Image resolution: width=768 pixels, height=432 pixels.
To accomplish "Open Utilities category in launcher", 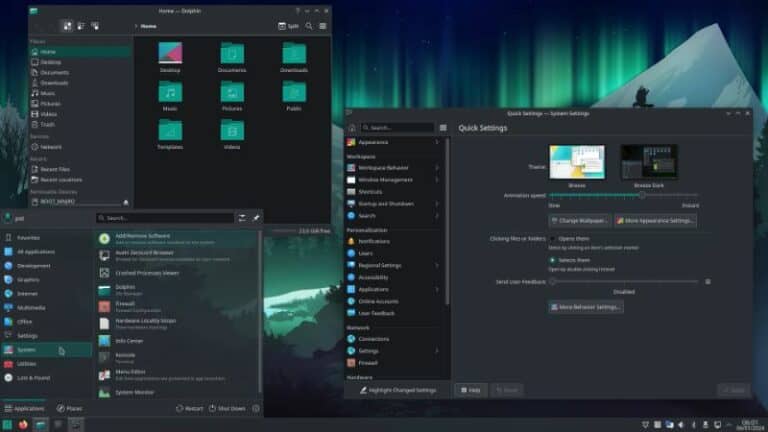I will [47, 364].
